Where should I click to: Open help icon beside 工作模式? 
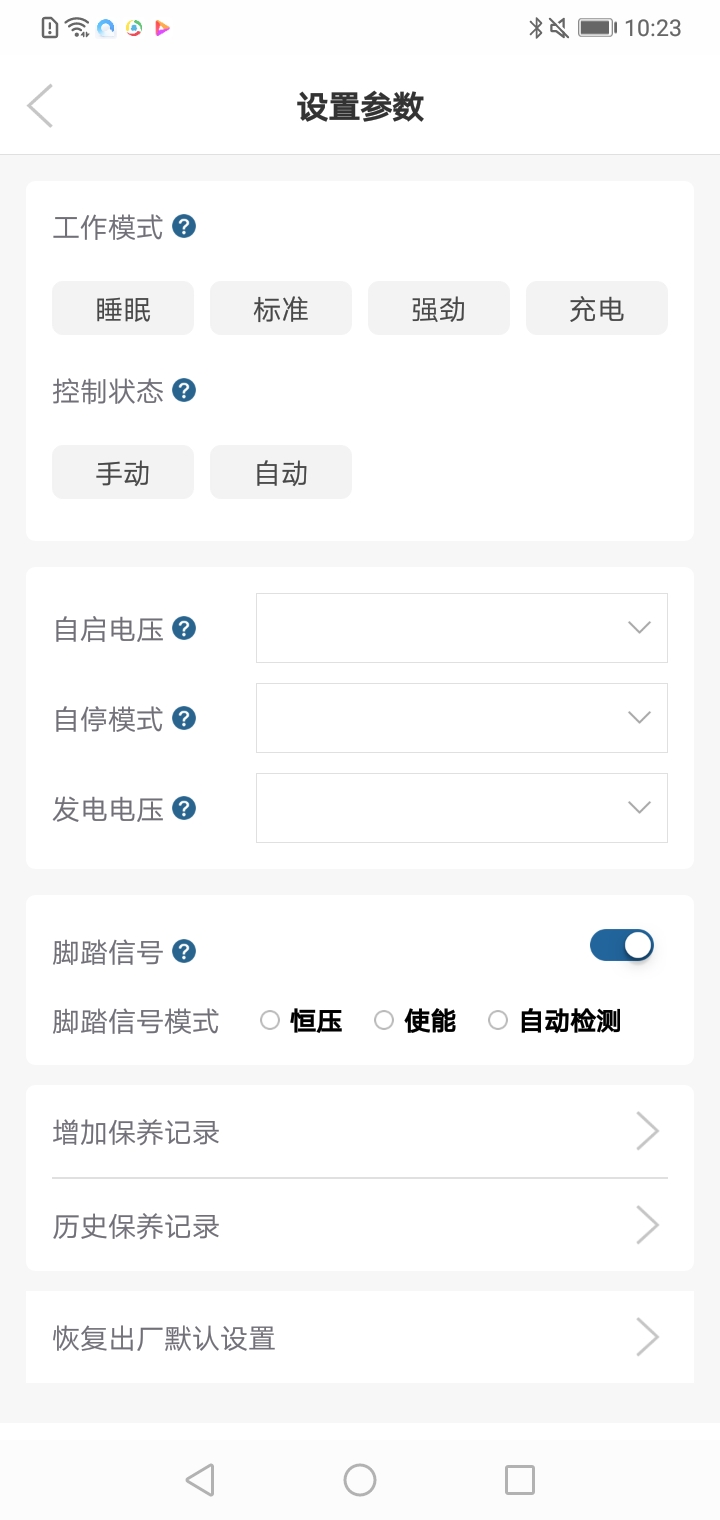click(184, 227)
